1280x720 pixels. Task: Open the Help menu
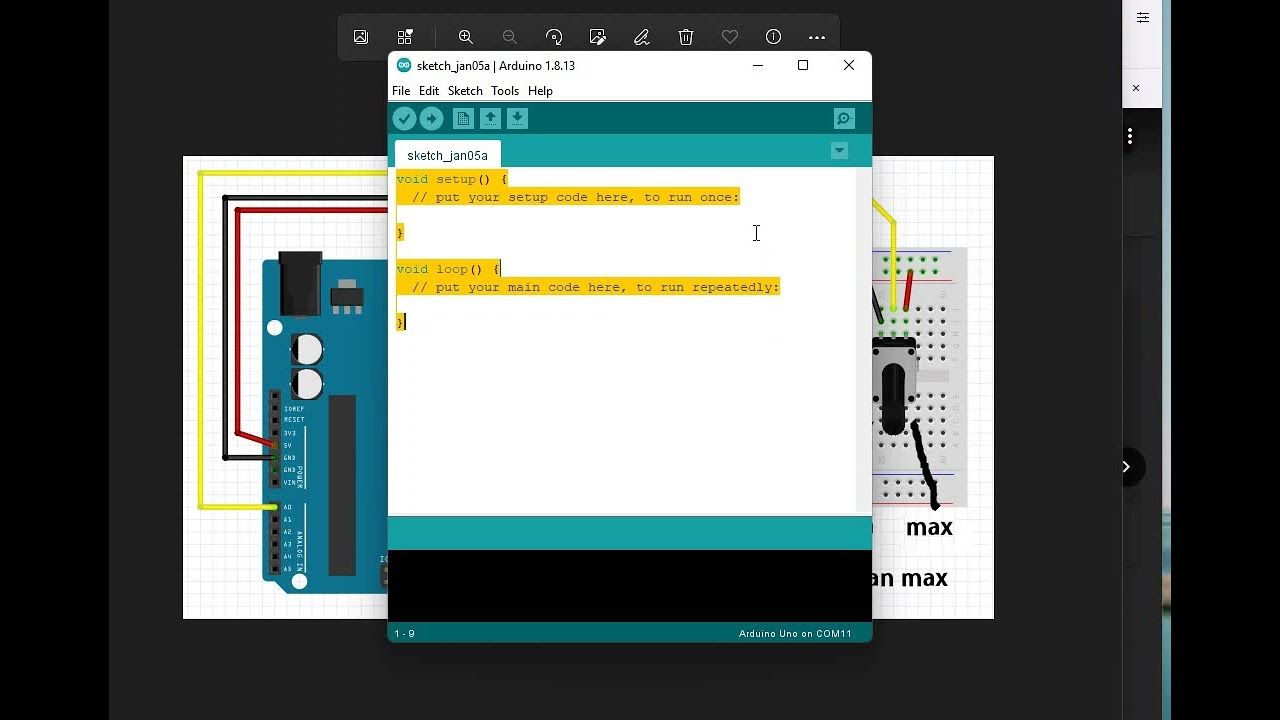pos(540,91)
